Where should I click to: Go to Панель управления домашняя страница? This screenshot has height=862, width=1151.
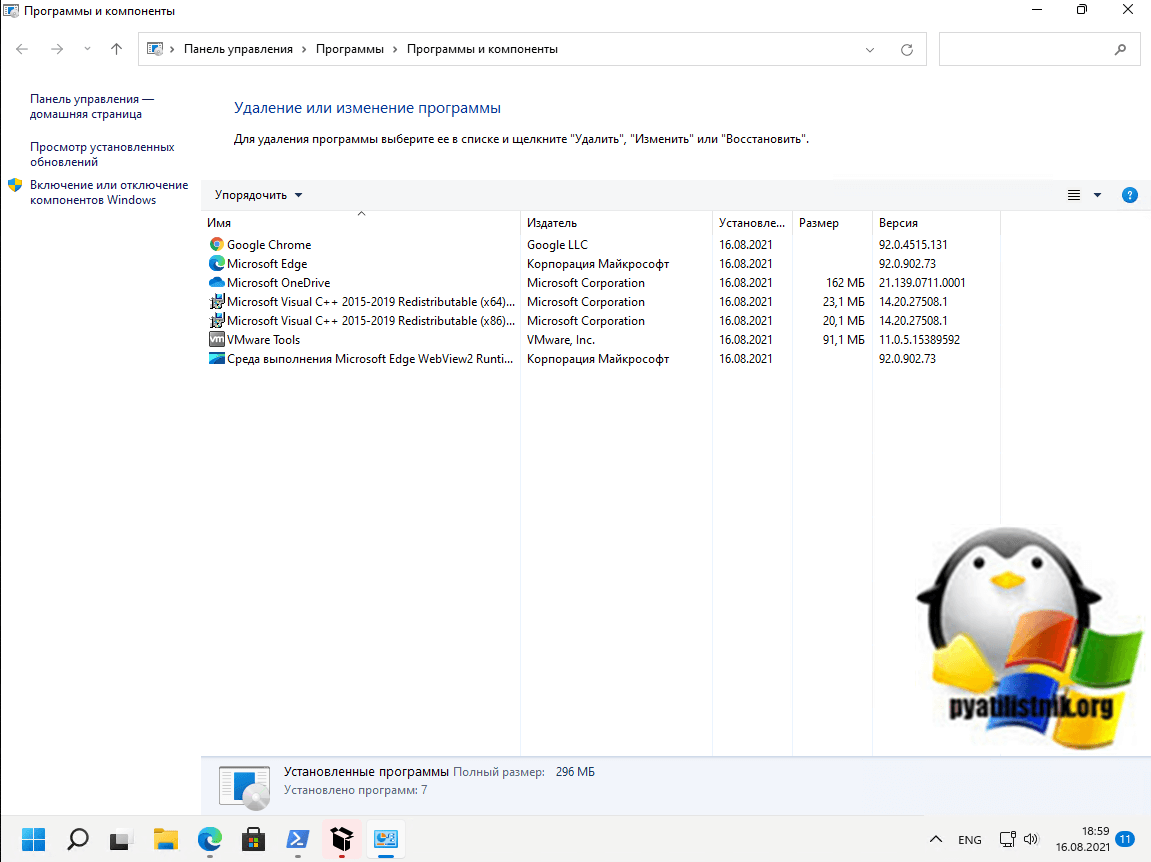(x=92, y=107)
